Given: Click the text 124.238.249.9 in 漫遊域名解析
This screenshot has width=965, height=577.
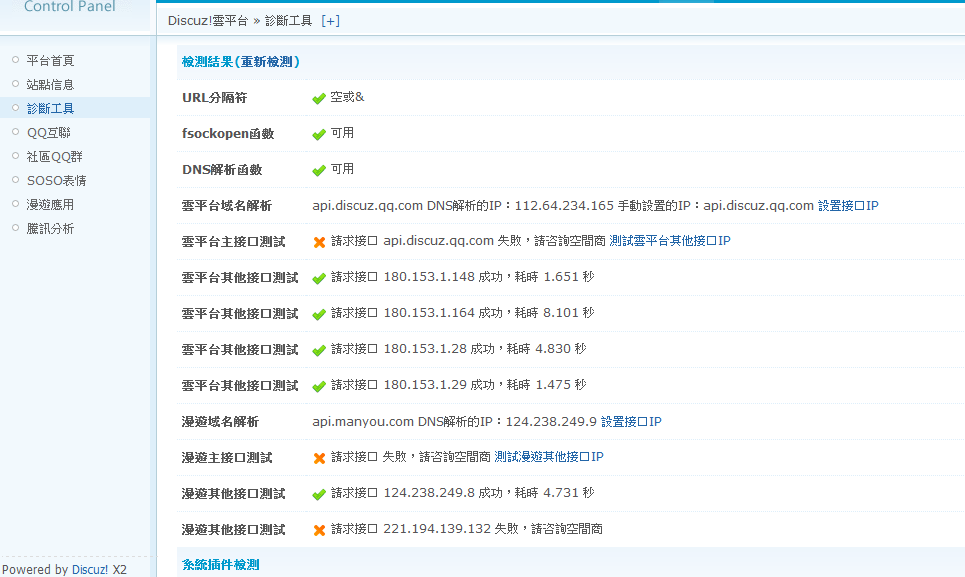Looking at the screenshot, I should click(x=551, y=421).
